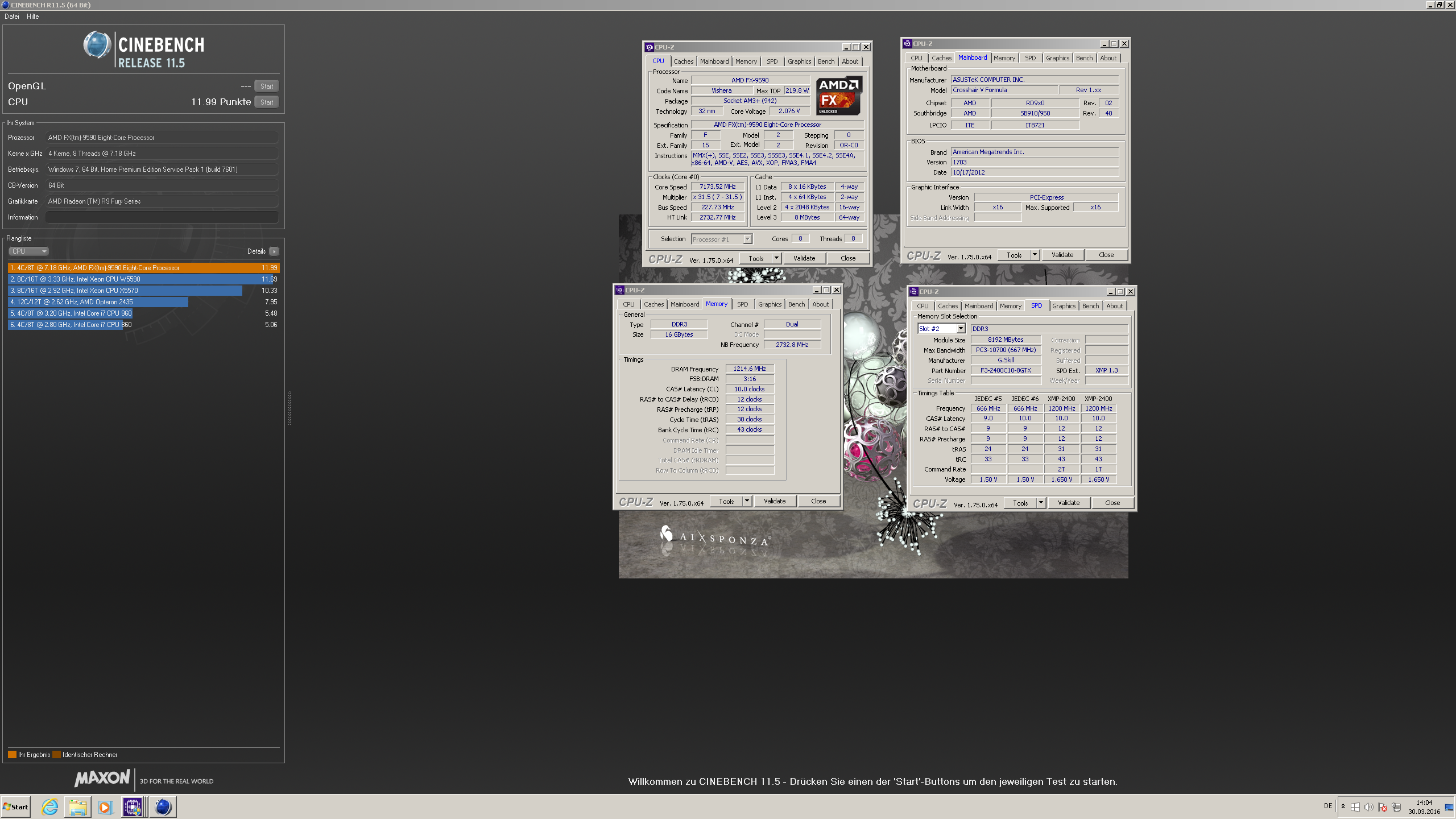The height and width of the screenshot is (819, 1456).
Task: Open the Memory tab in the SPD window
Action: [x=1010, y=306]
